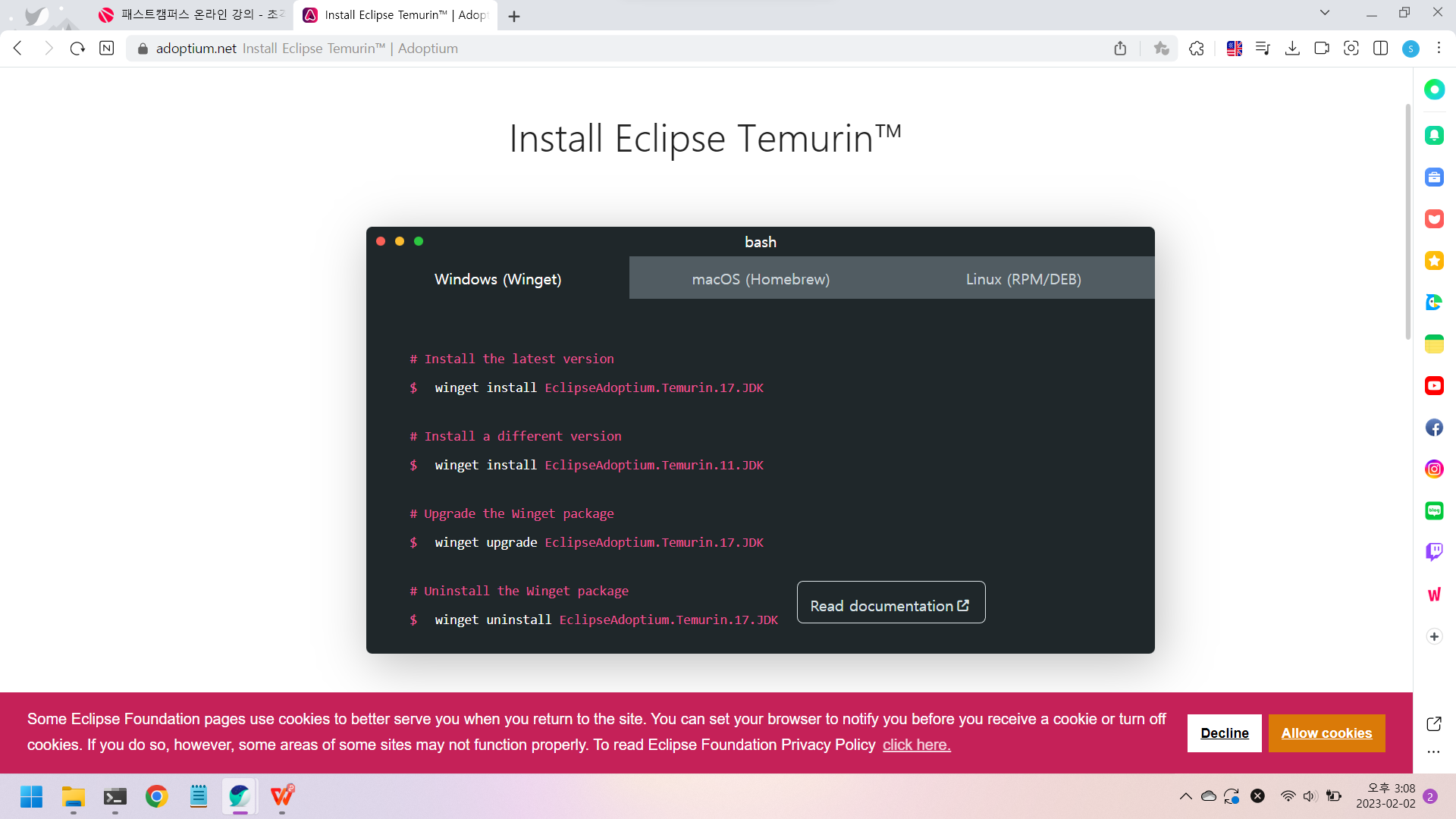Click the share page icon in address bar

coord(1120,49)
